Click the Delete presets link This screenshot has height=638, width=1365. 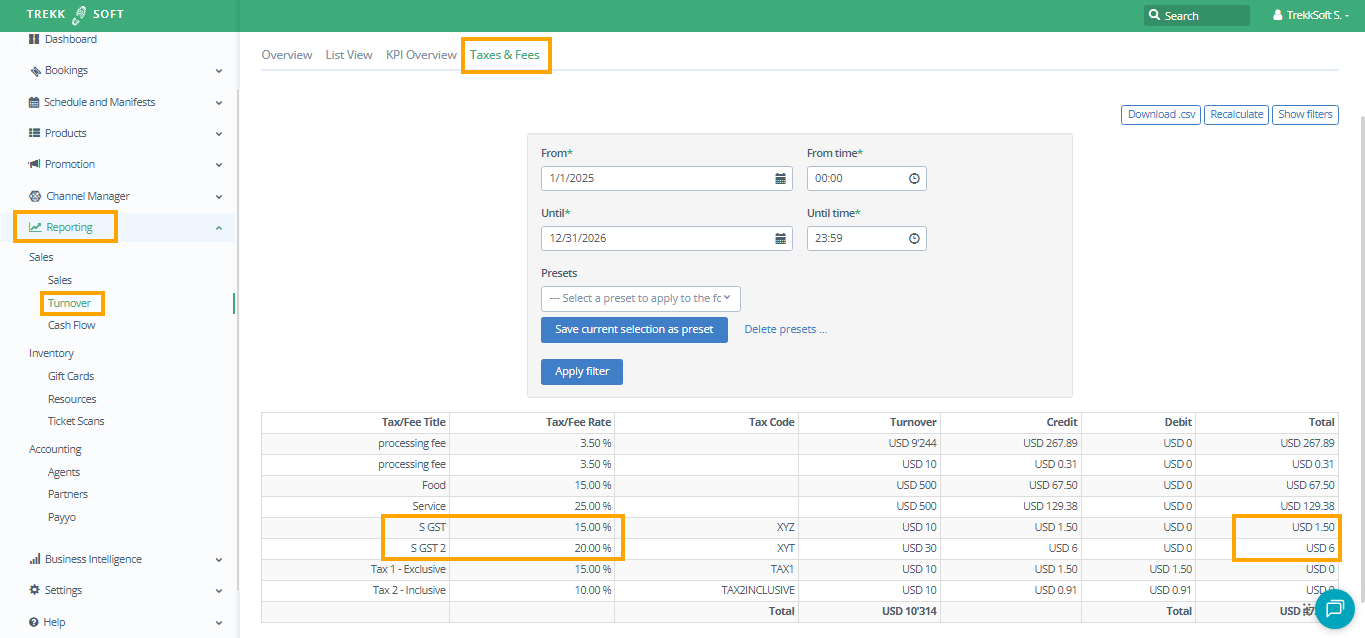click(785, 329)
